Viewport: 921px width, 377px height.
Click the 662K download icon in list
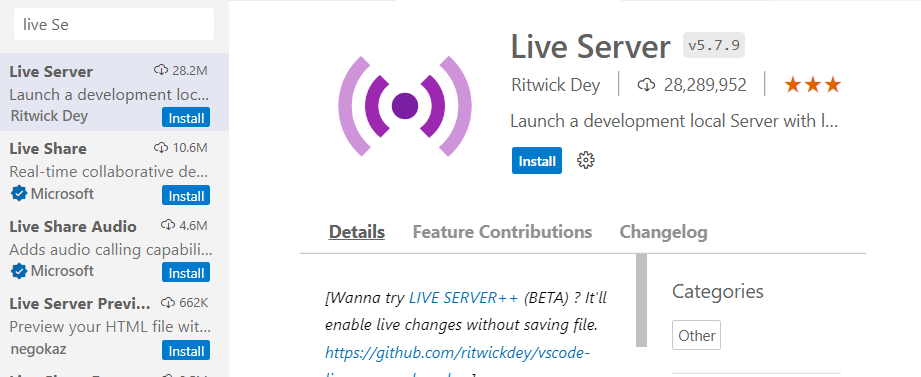point(168,303)
